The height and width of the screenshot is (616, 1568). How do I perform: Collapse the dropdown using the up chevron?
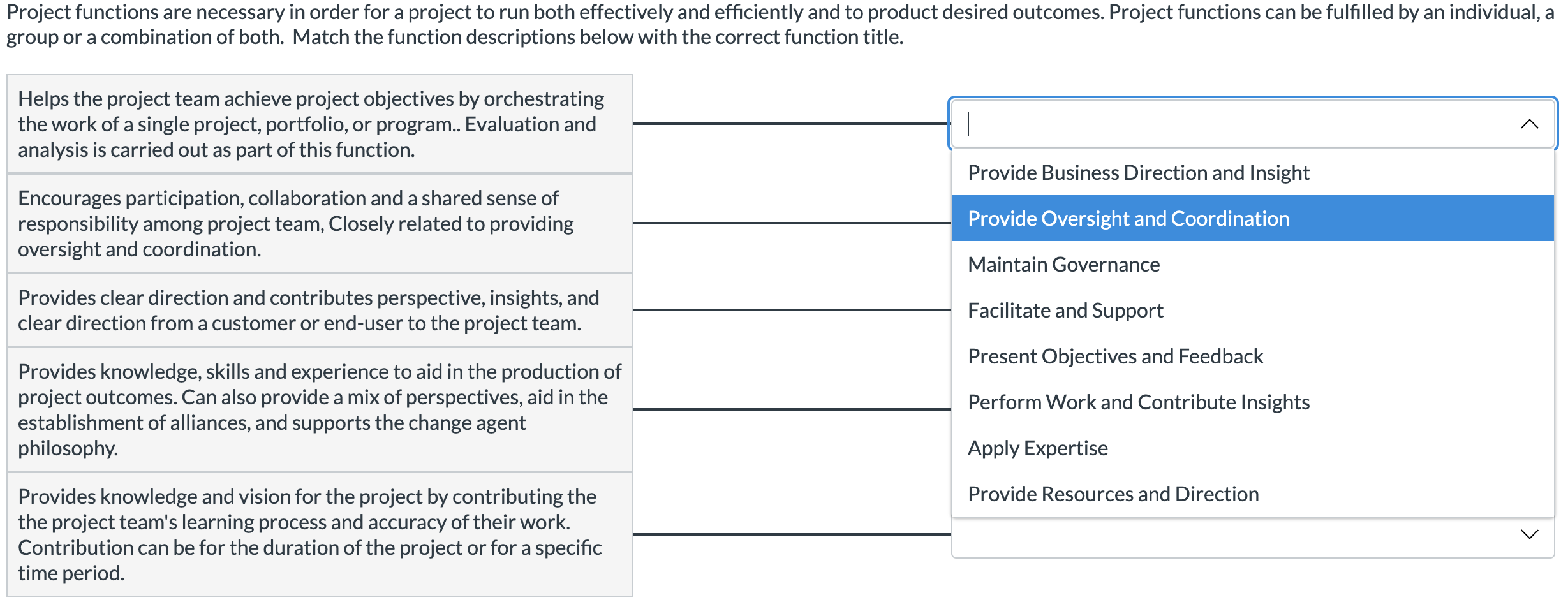[1530, 123]
